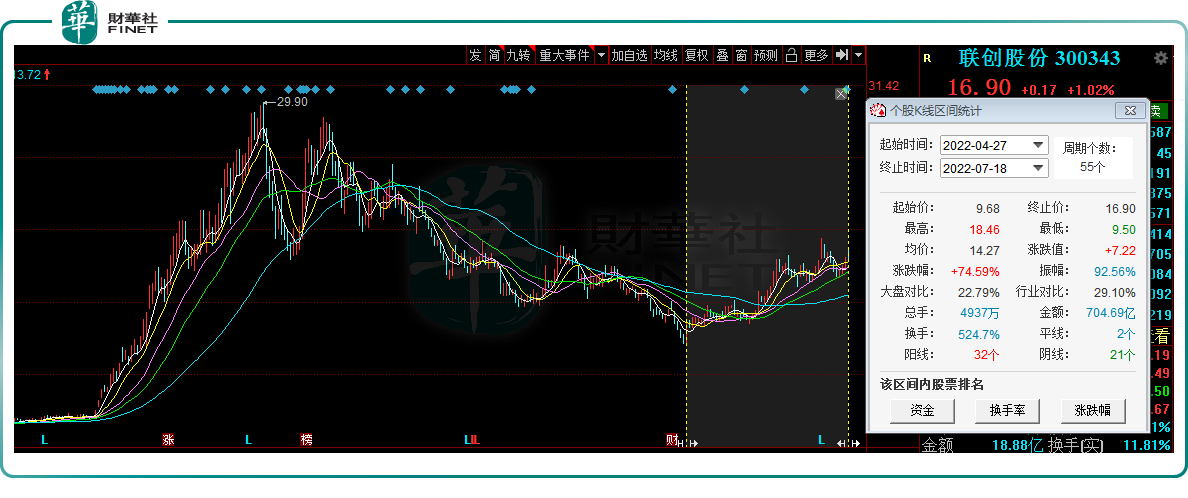Click the 29.90 peak price label
Viewport: 1188px width, 498px height.
pyautogui.click(x=292, y=102)
